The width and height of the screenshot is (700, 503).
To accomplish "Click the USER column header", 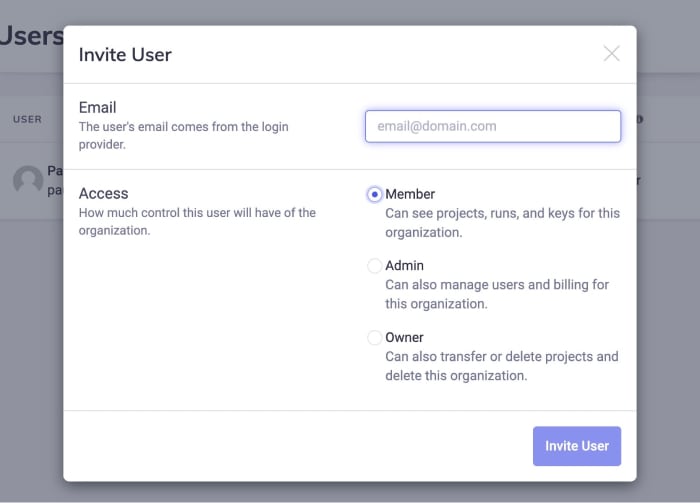I will 27,119.
